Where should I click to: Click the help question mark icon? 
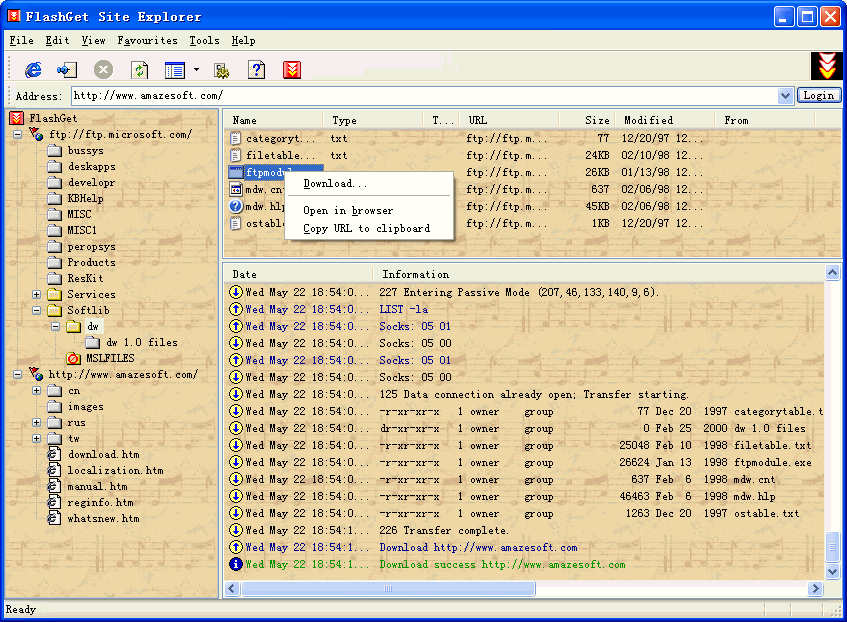coord(256,69)
